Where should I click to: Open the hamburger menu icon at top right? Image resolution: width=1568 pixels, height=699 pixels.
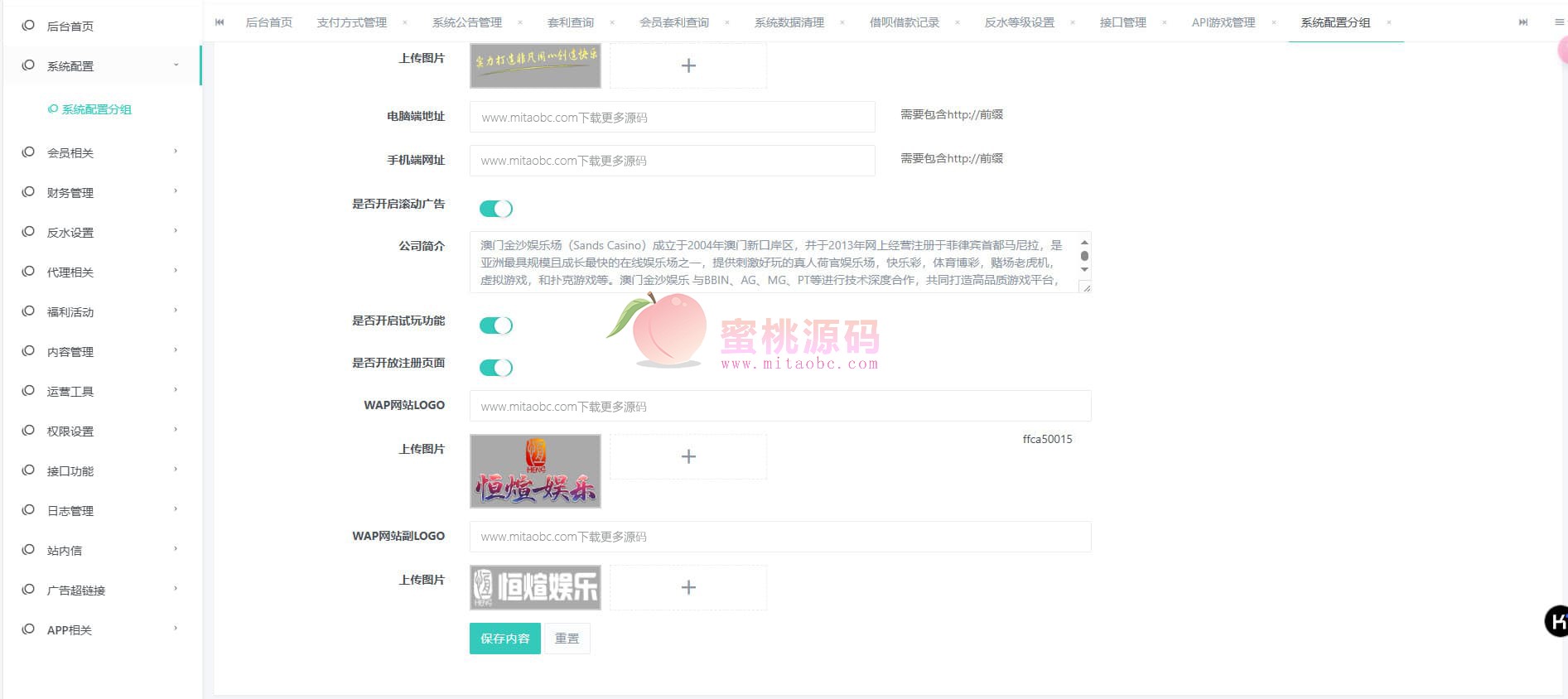(x=1559, y=22)
